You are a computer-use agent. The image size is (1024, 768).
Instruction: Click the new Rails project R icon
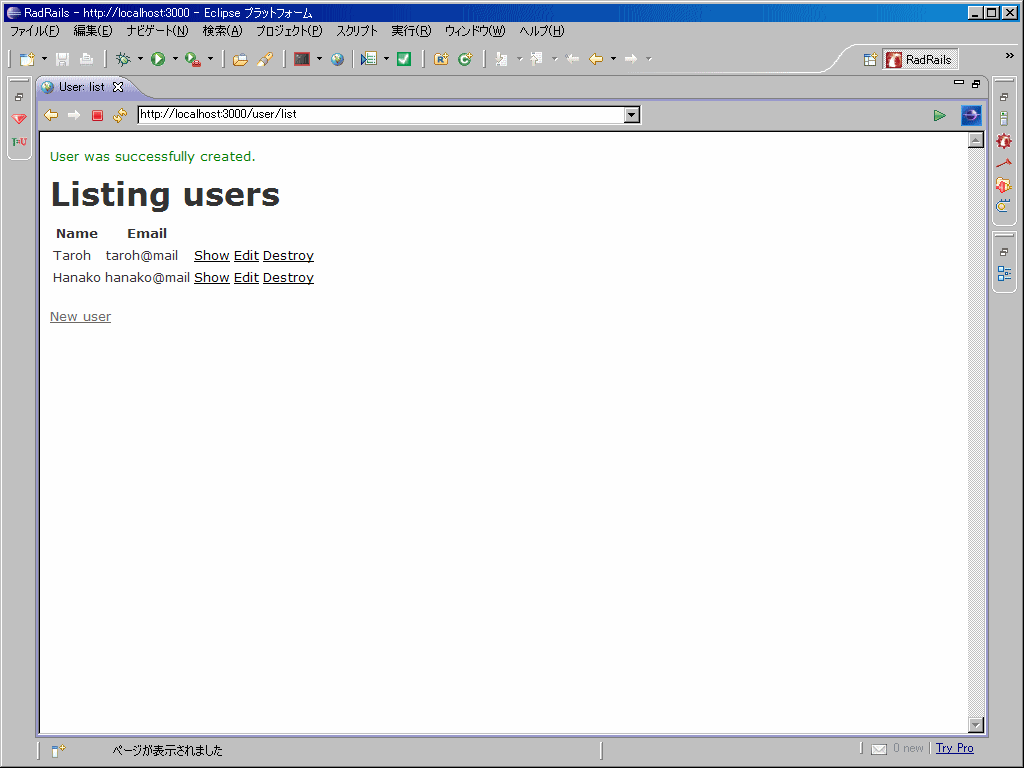441,59
